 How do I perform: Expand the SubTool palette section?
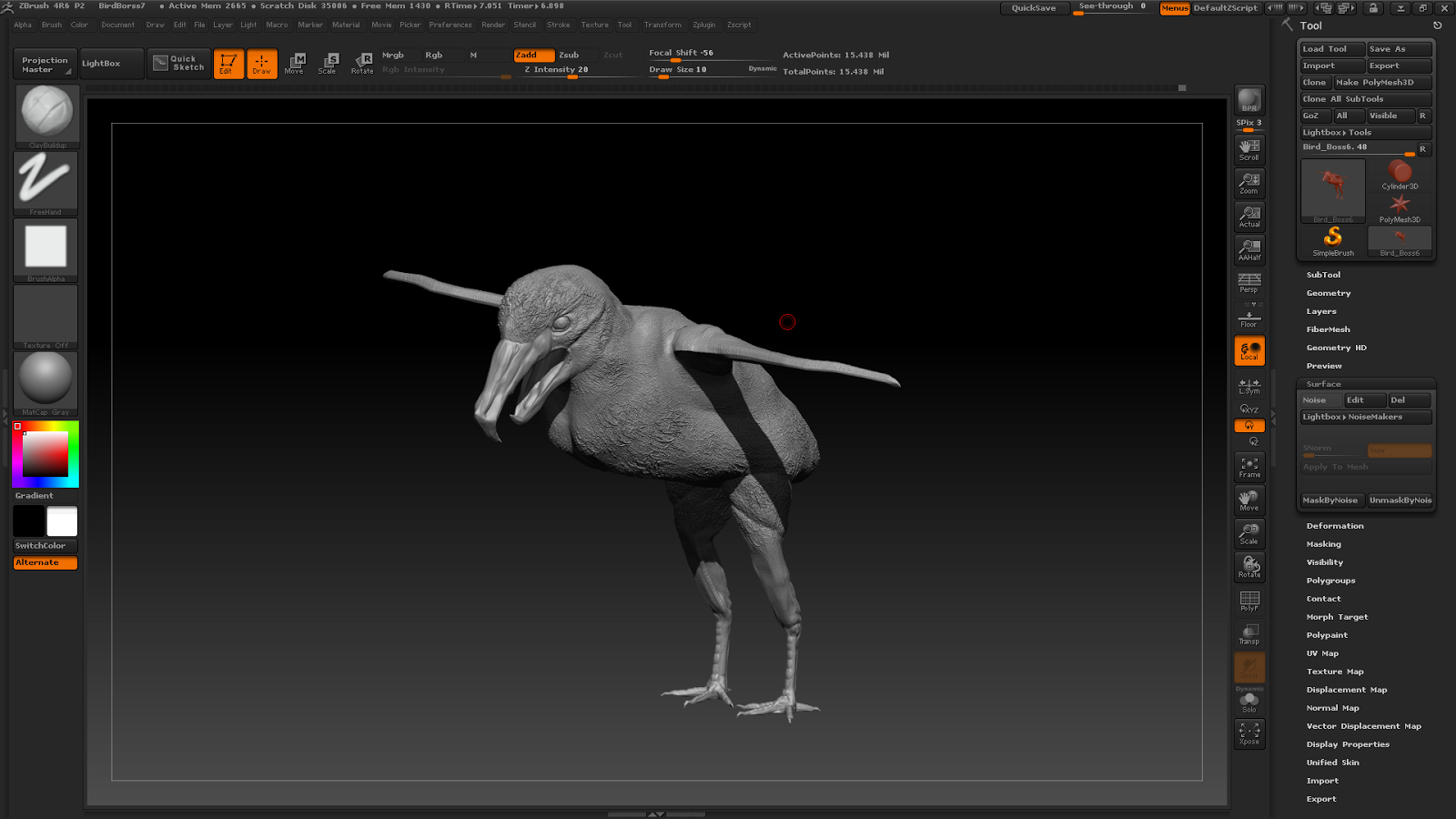coord(1323,275)
